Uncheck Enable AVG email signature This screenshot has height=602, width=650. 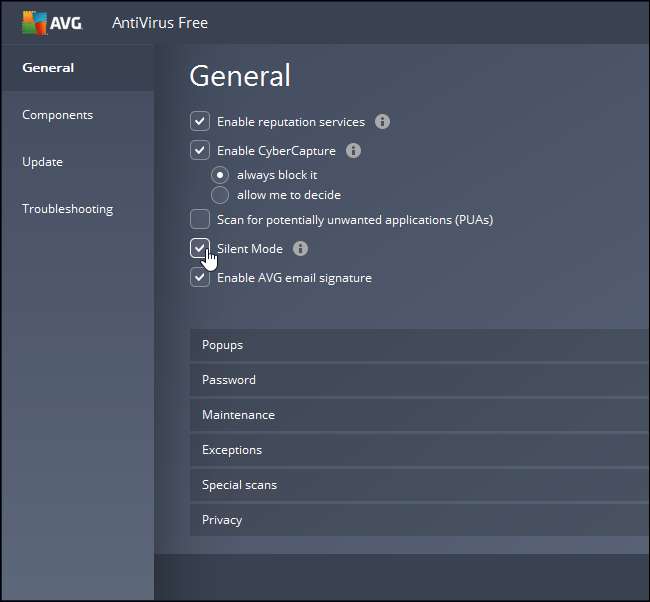[200, 278]
